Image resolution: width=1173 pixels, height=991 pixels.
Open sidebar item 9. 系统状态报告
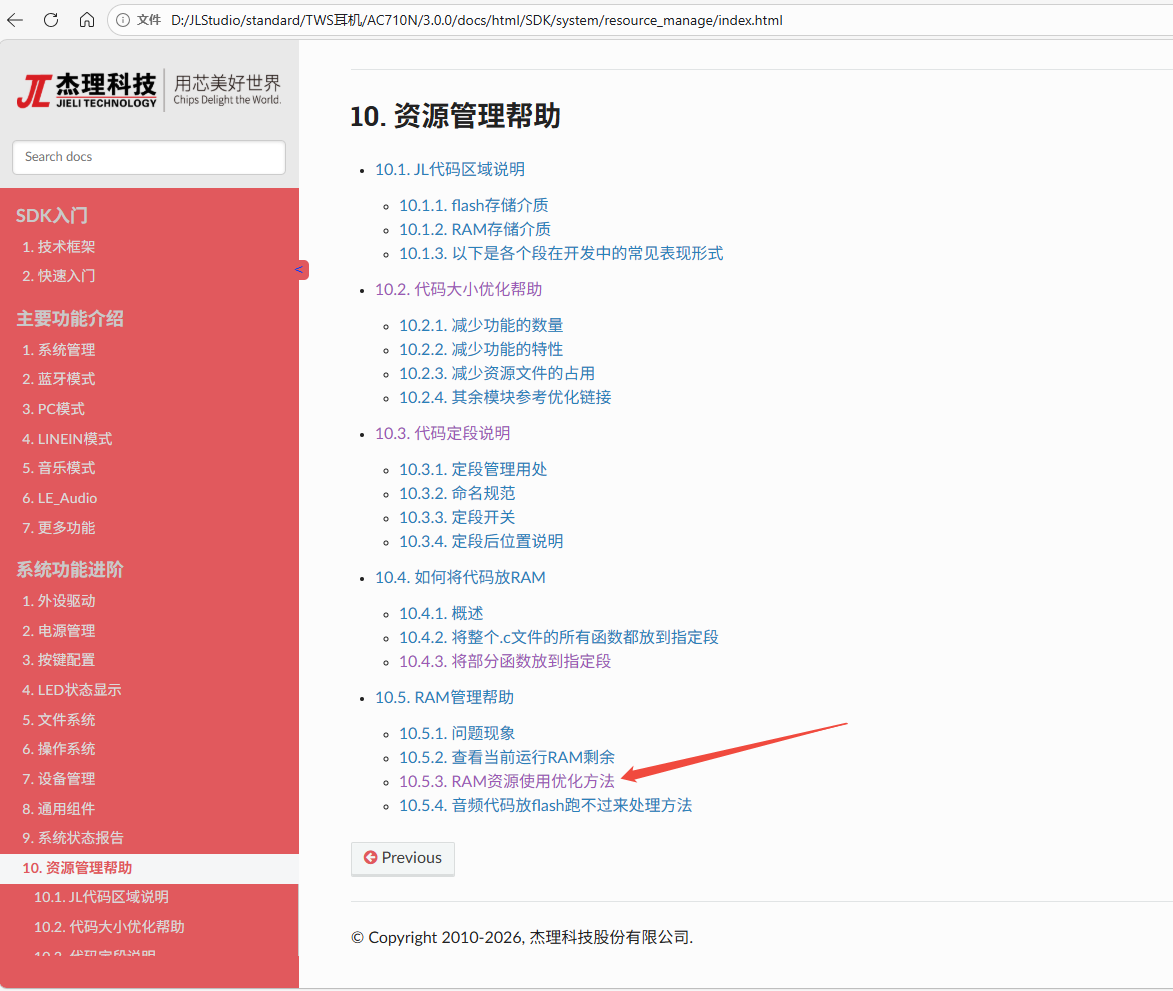tap(73, 838)
